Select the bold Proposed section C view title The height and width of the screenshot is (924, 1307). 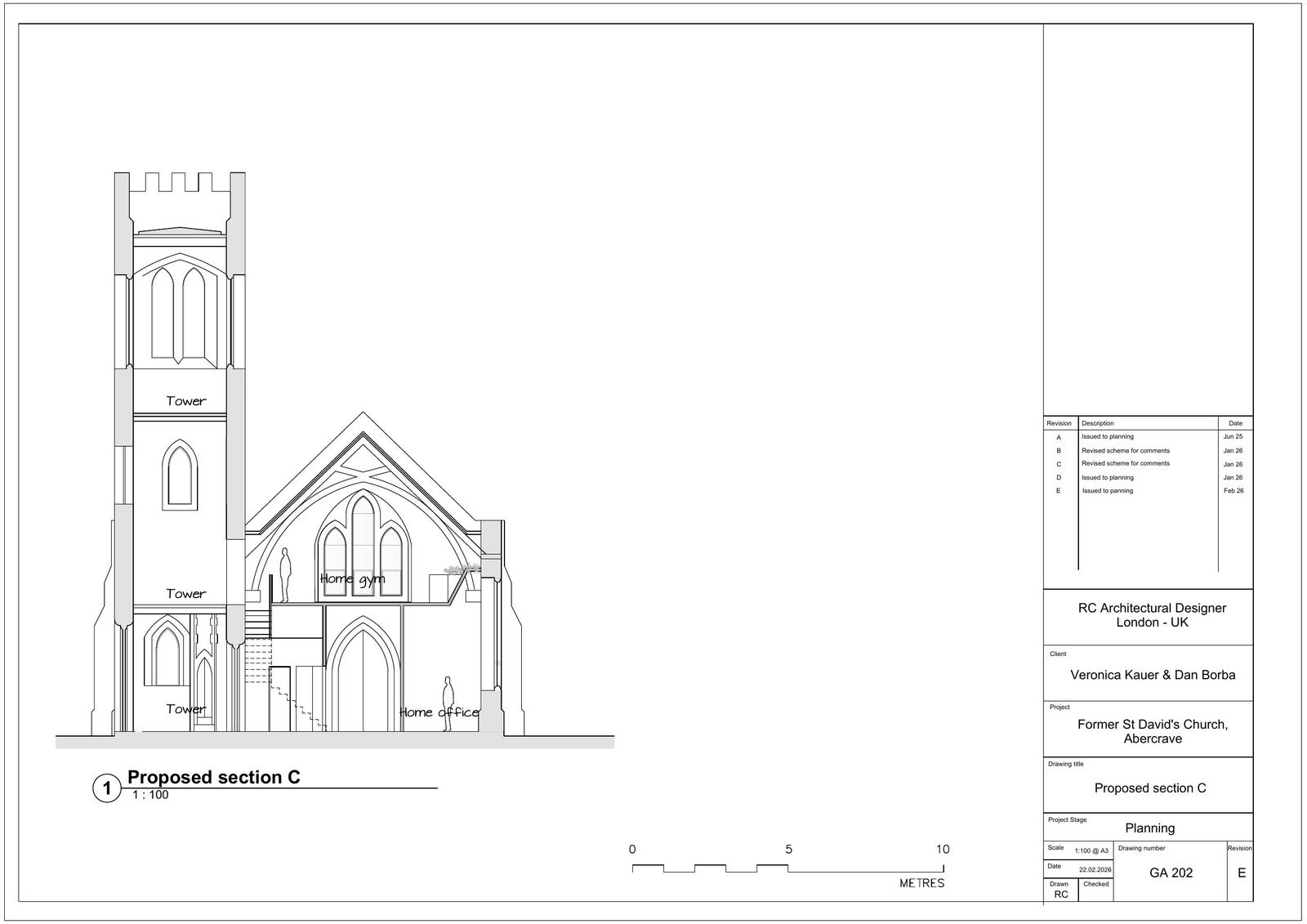pos(214,777)
